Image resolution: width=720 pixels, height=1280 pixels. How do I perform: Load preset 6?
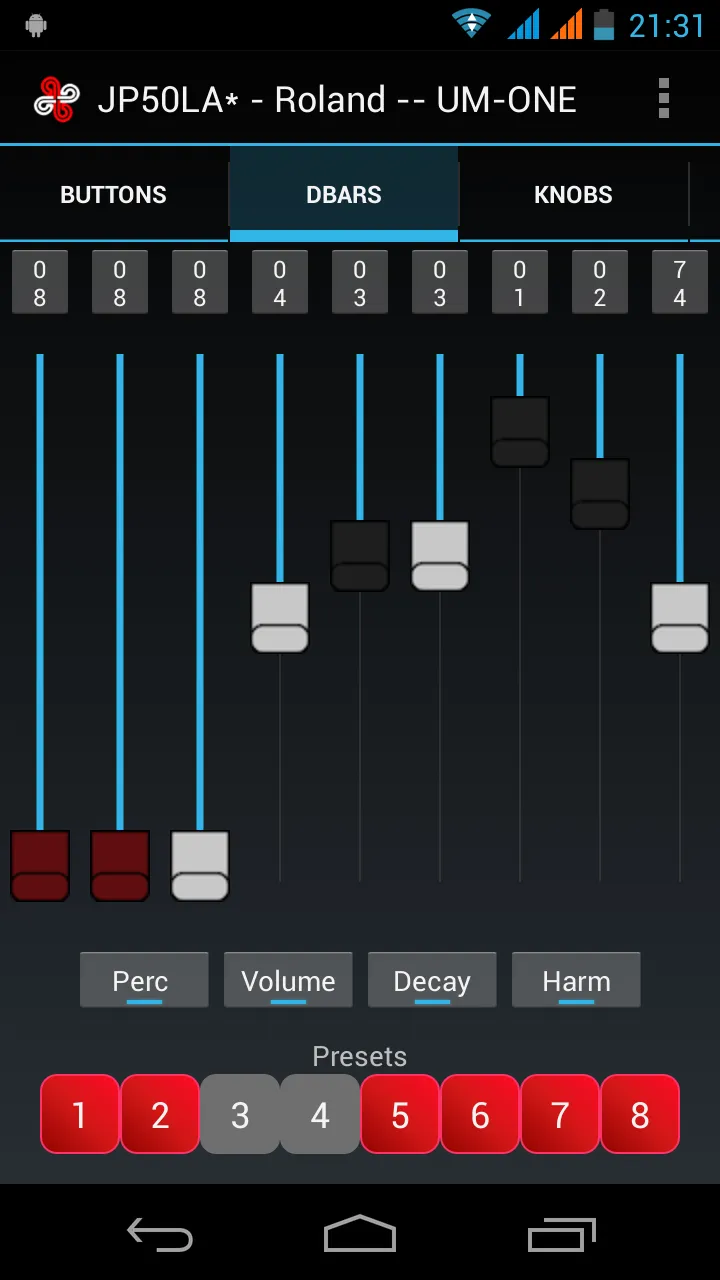point(480,1114)
